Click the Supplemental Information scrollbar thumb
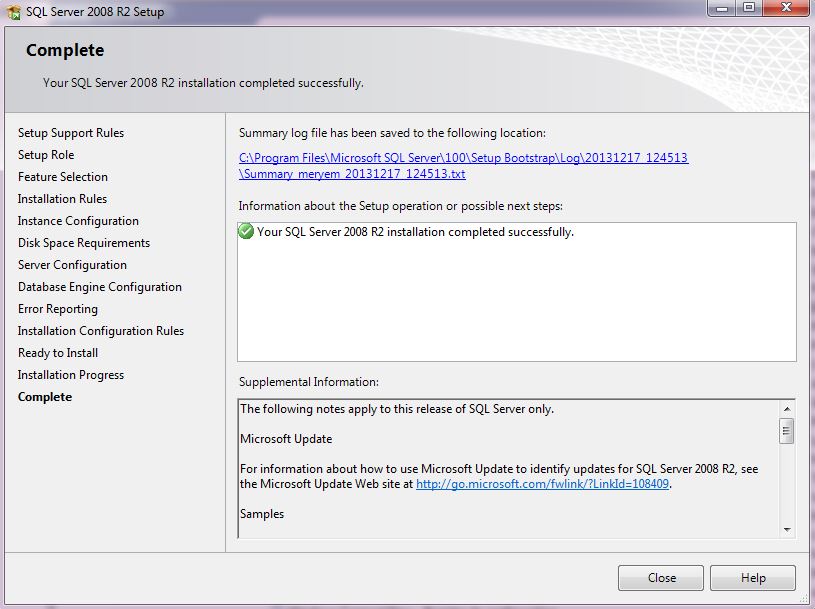Screen dimensions: 815x609 tap(787, 431)
